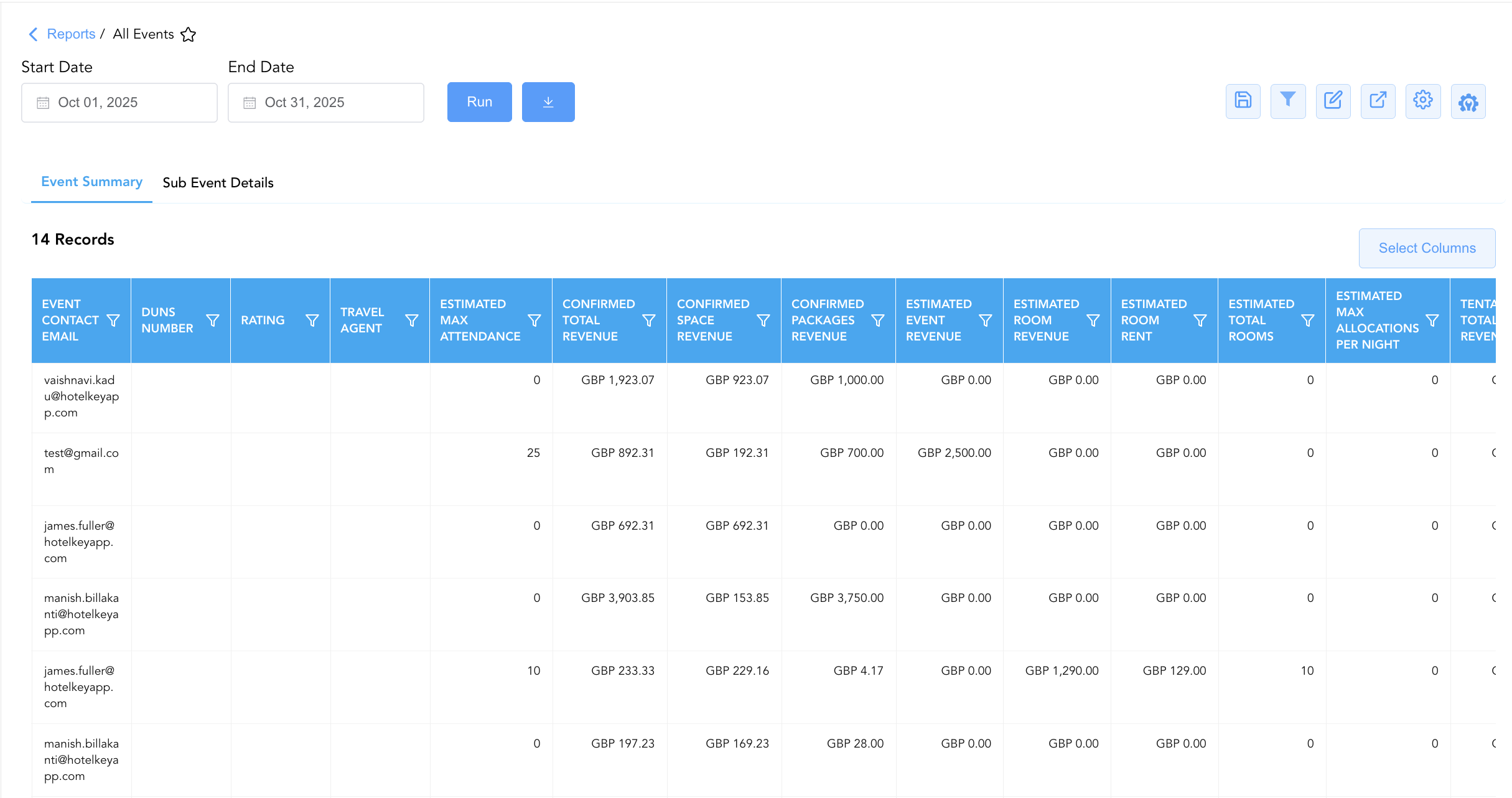Click the GBP 28.00 packages revenue value
The height and width of the screenshot is (798, 1512).
pyautogui.click(x=856, y=744)
